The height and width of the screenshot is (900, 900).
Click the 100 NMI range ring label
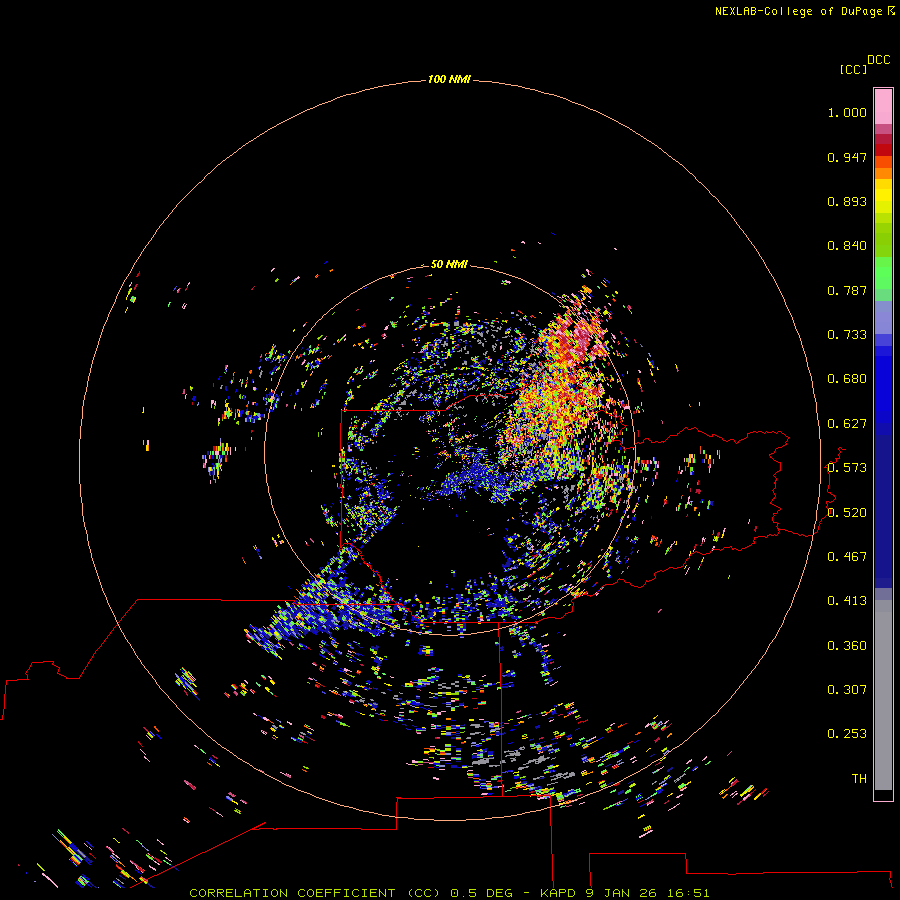coord(449,79)
